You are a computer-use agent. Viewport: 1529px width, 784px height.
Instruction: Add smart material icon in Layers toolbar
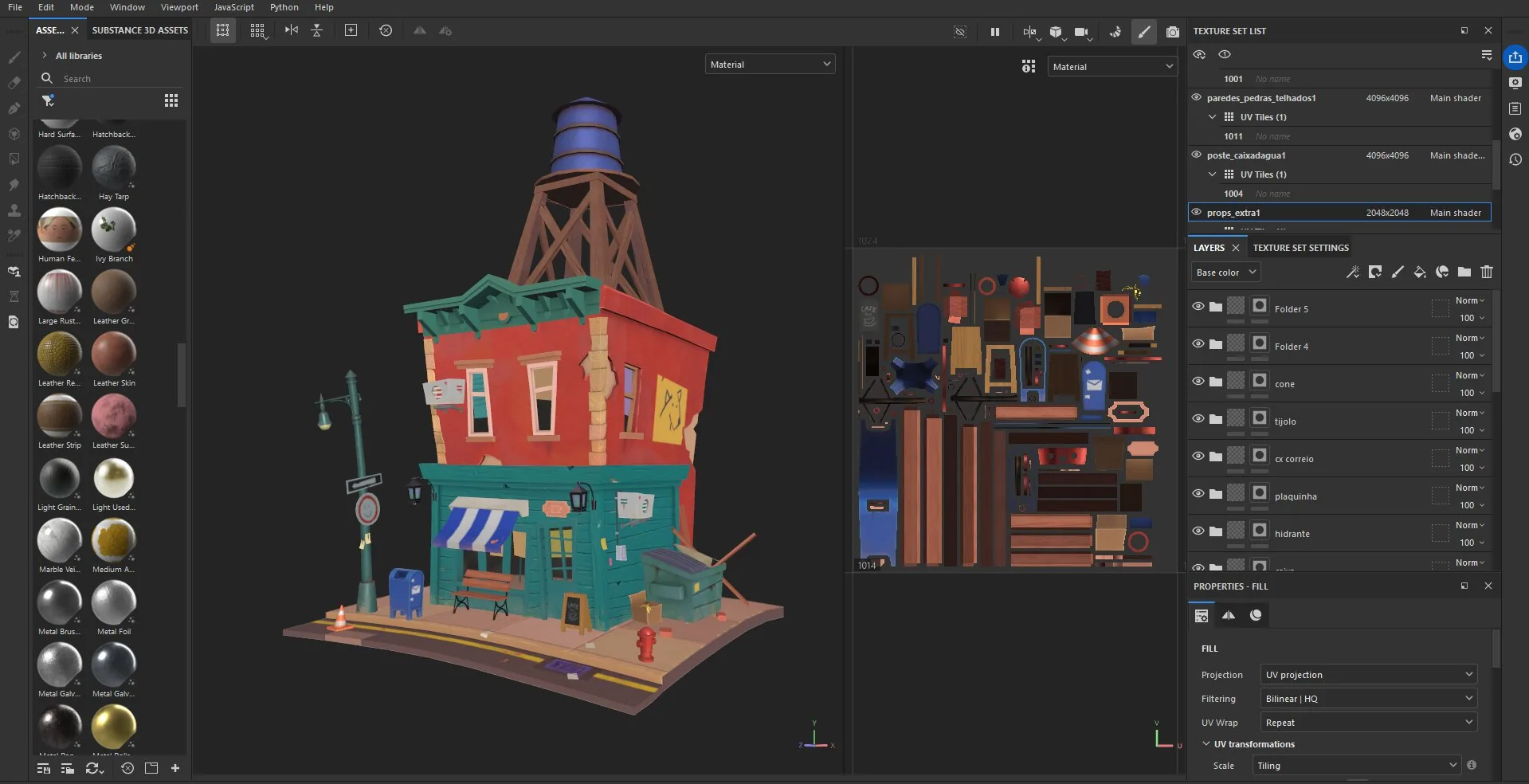(x=1442, y=272)
